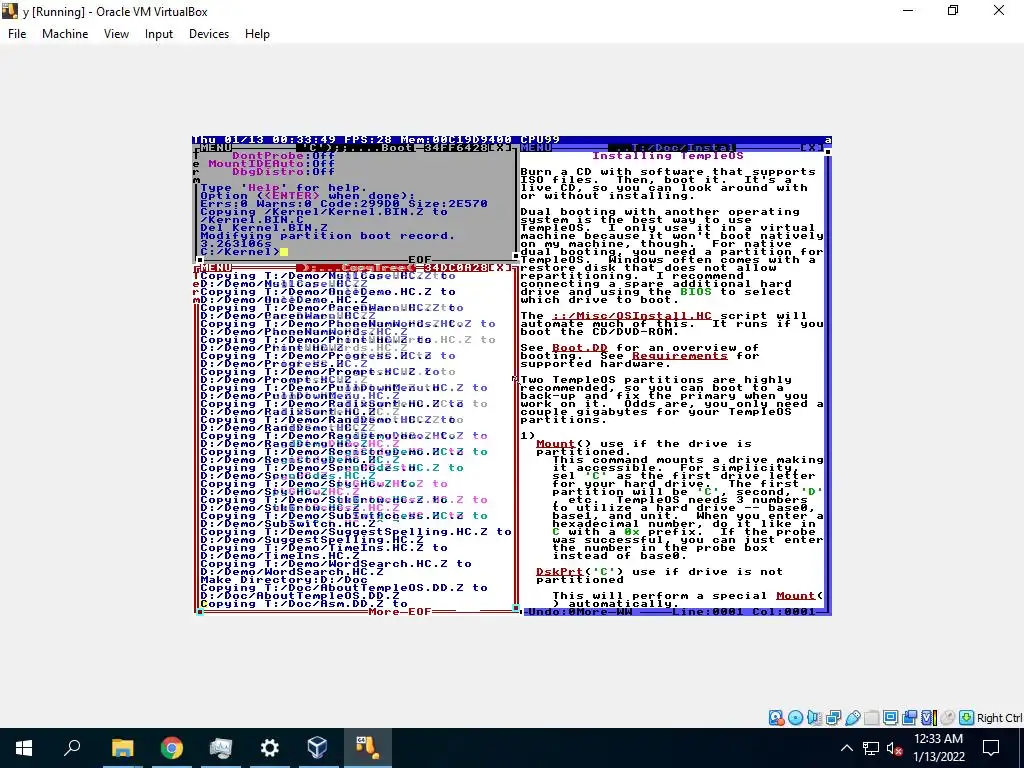Viewport: 1024px width, 768px height.
Task: Click the Mount() link in step 1
Action: (x=556, y=443)
